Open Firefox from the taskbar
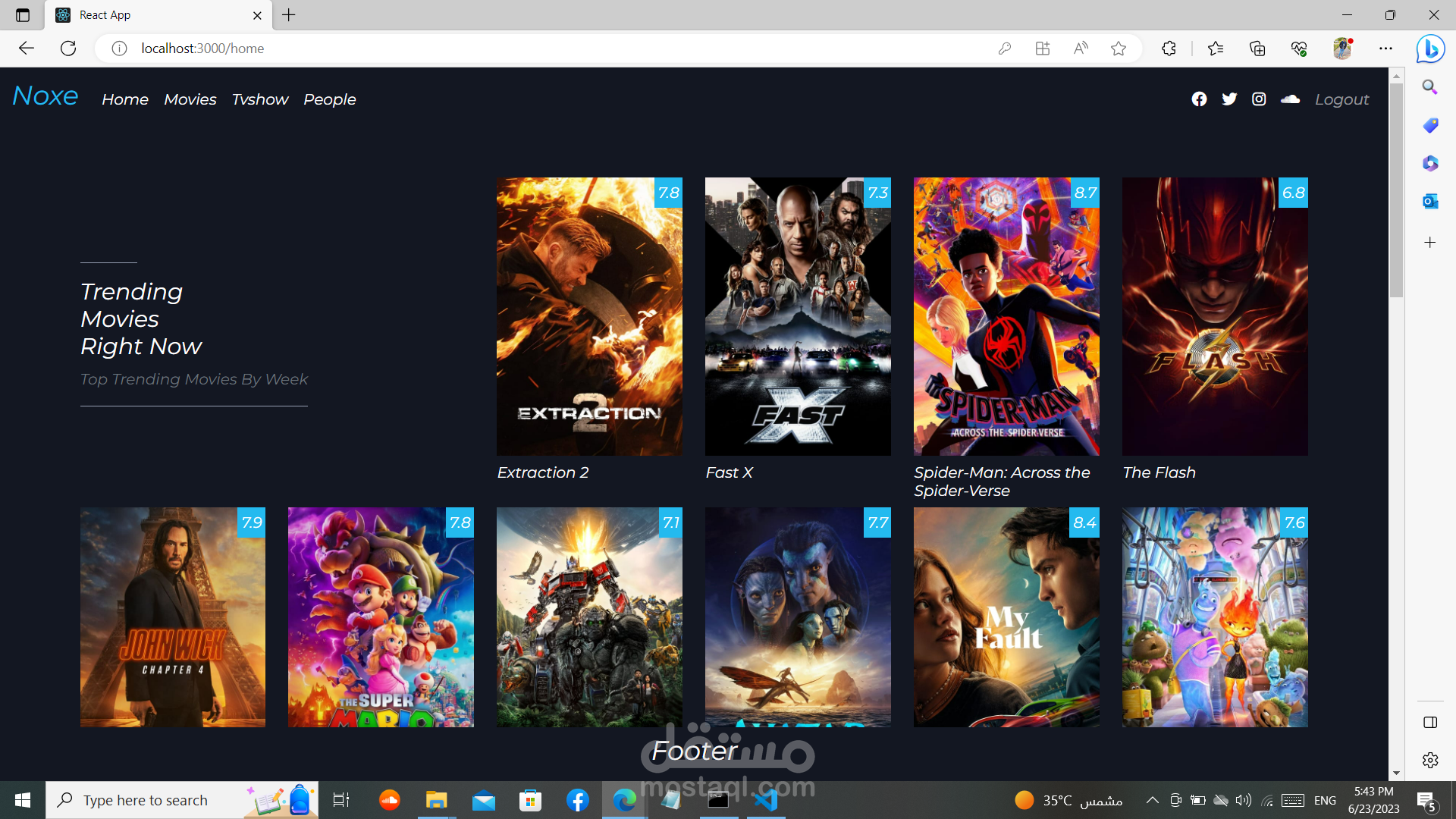Image resolution: width=1456 pixels, height=819 pixels. pos(389,800)
